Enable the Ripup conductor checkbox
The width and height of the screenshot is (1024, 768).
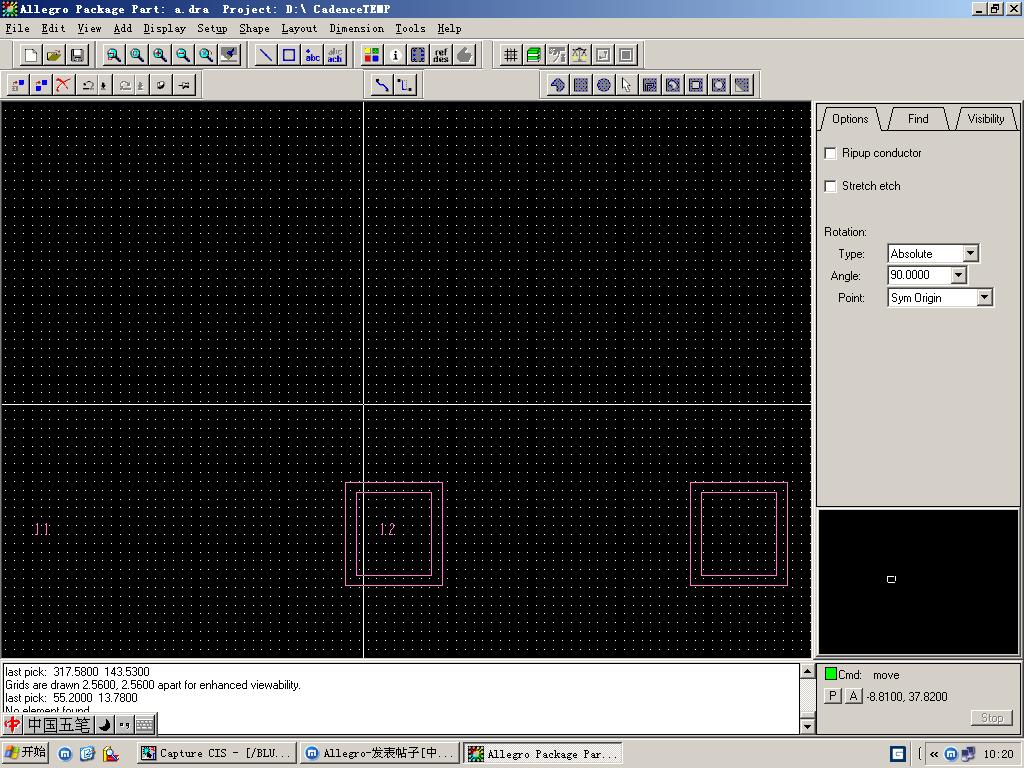click(x=830, y=153)
